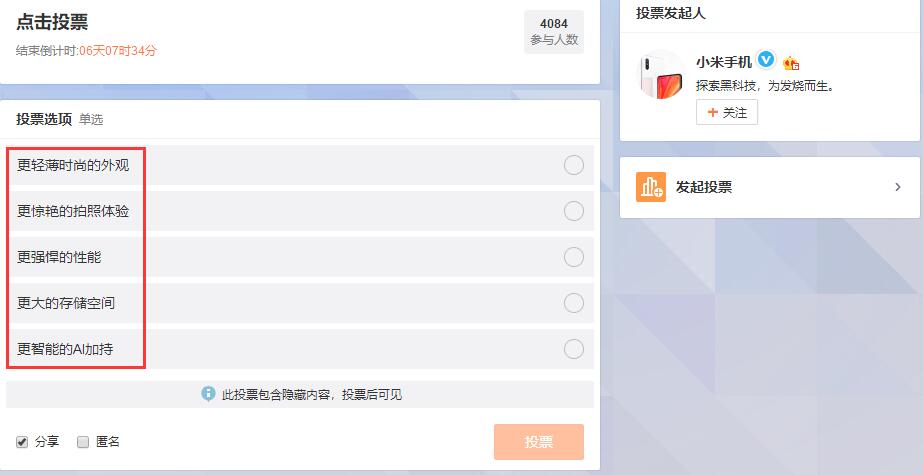
Task: Select radio button for 更轻薄时尚的外观
Action: [x=573, y=165]
